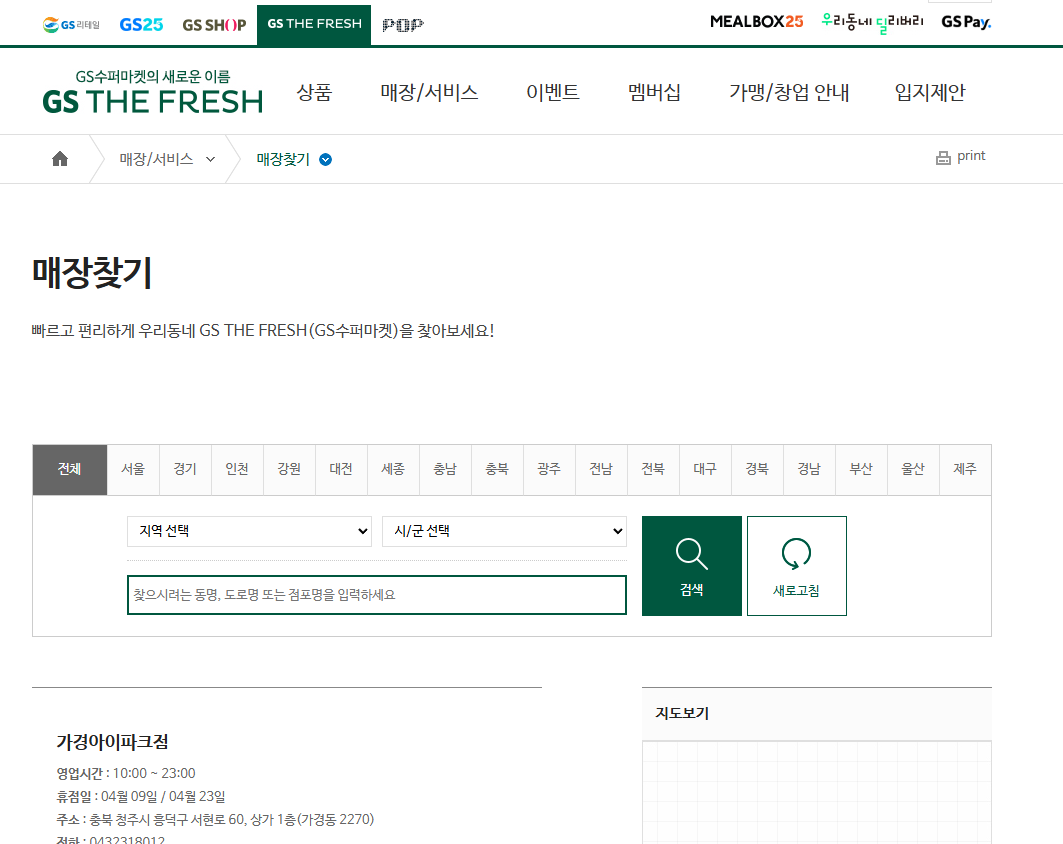Screen dimensions: 1063x844
Task: Click the 휴점일 04월 09일 / 04월 23일 text
Action: (141, 797)
